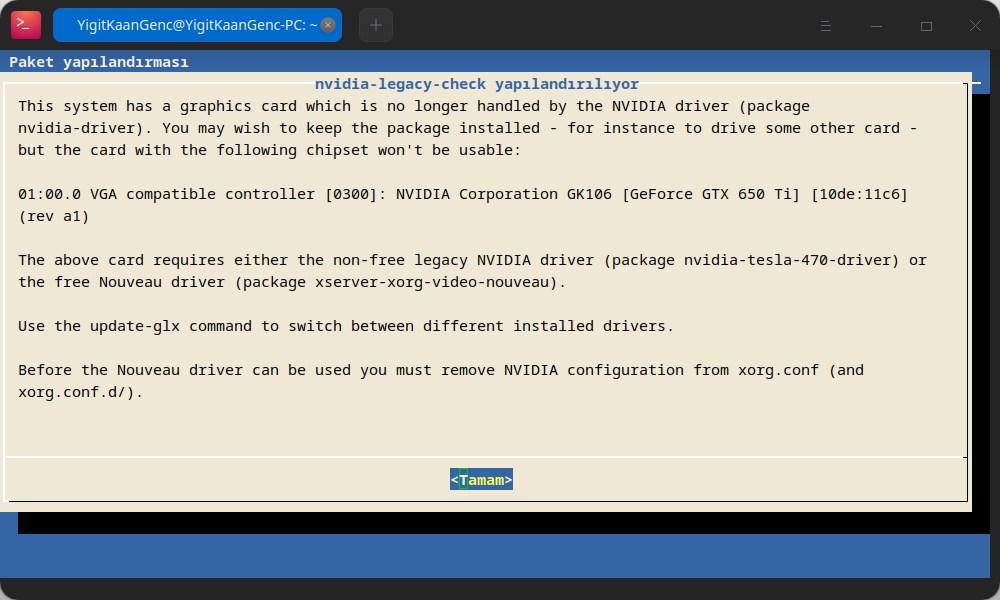Click the 'update-glx' command text
The height and width of the screenshot is (600, 1000).
(x=135, y=326)
